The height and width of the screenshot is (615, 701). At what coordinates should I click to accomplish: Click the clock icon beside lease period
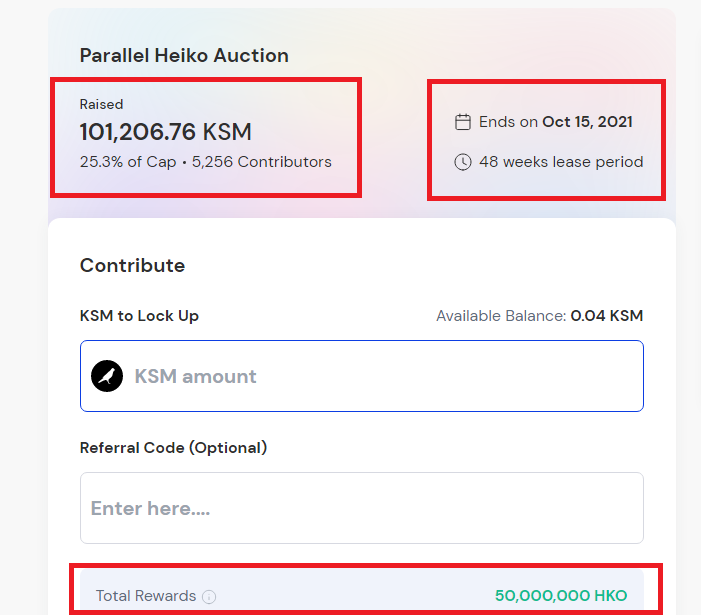463,162
